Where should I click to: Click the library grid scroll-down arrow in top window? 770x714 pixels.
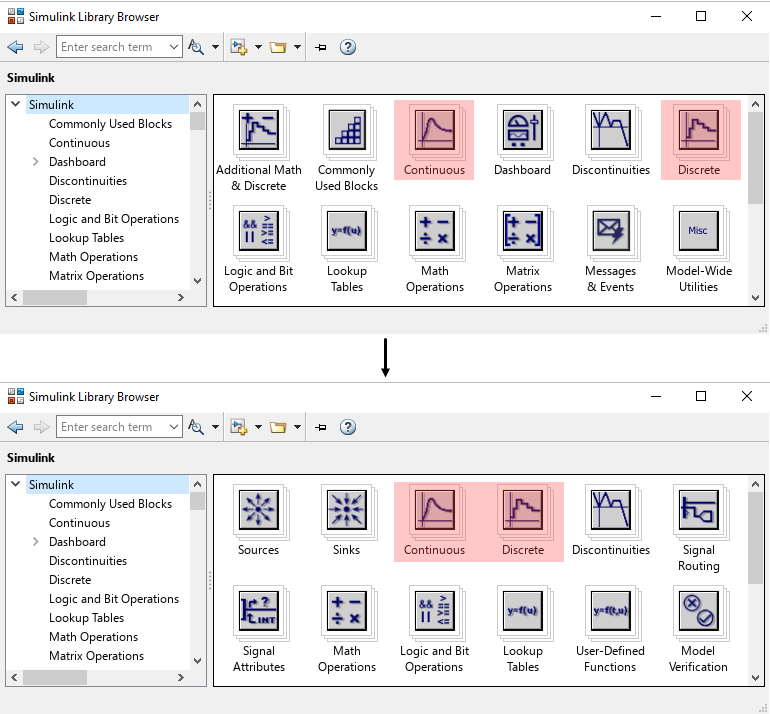(x=755, y=298)
